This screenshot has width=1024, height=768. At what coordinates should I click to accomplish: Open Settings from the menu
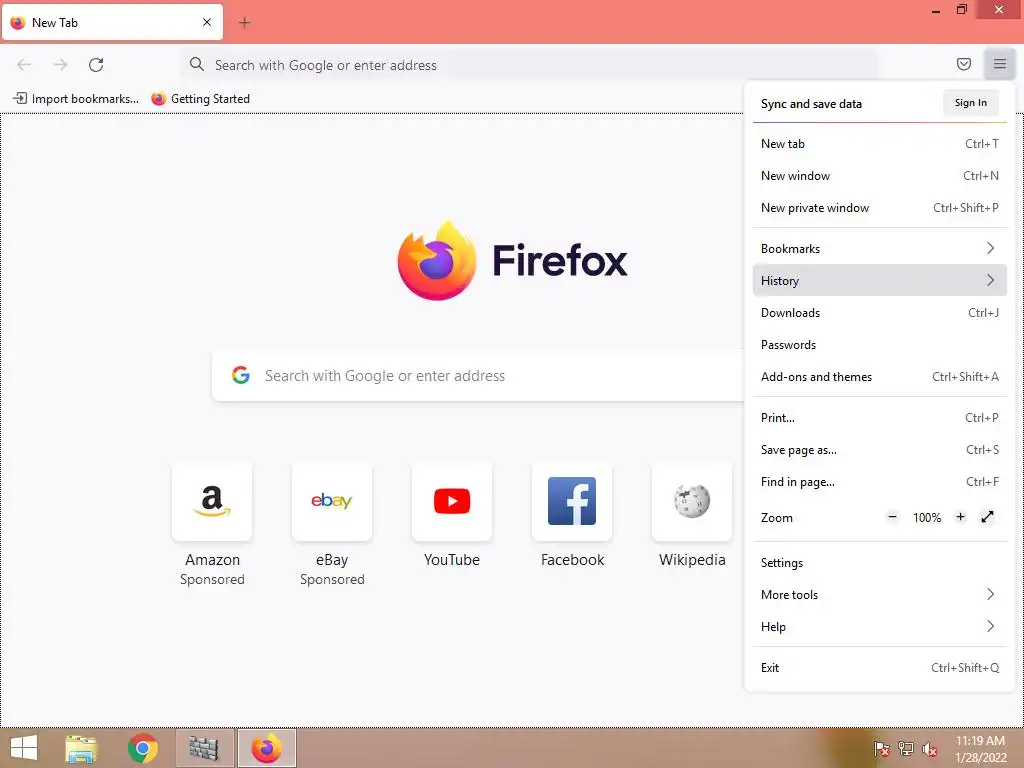[x=880, y=563]
